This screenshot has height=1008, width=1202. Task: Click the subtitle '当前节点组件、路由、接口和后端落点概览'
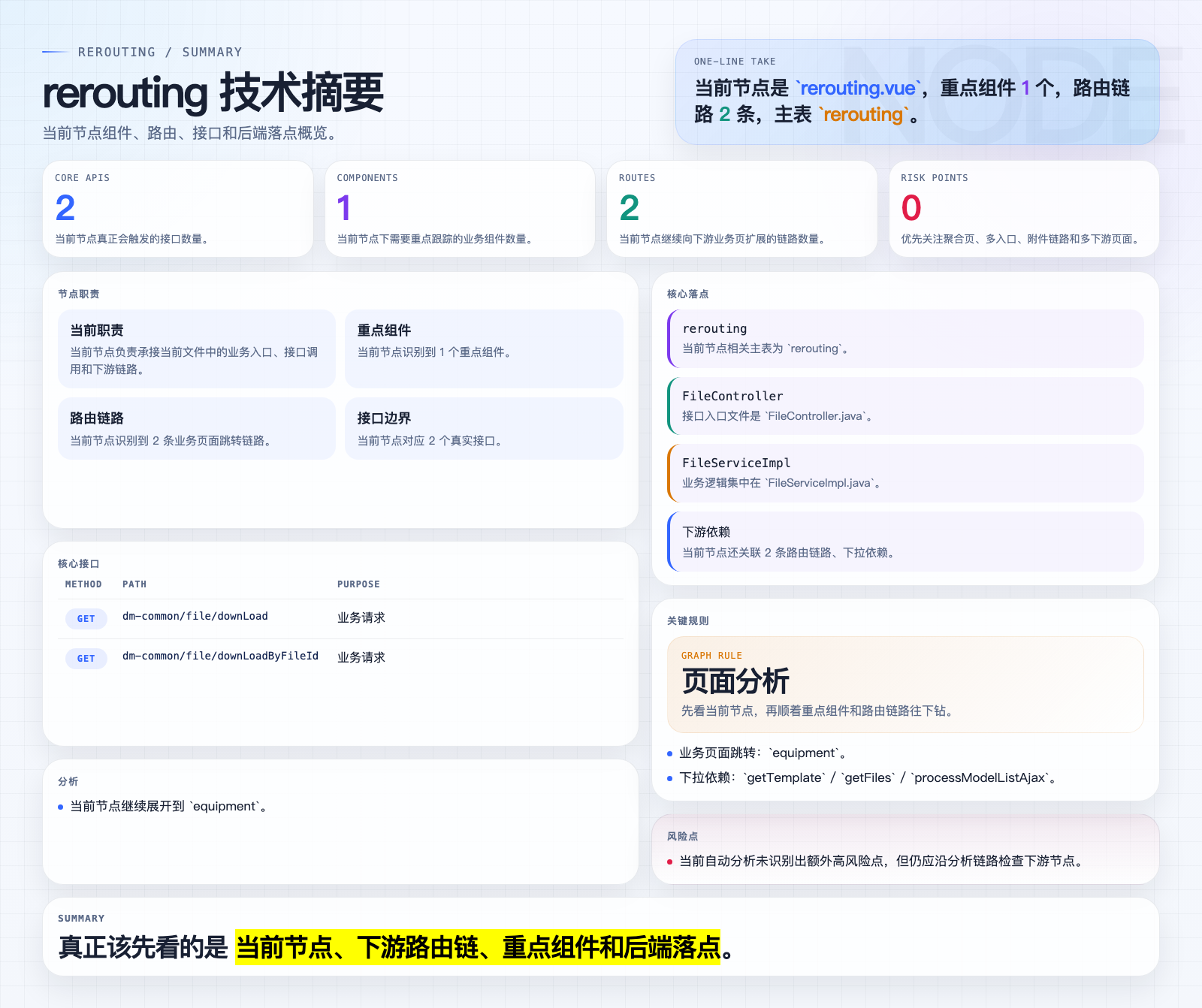(192, 133)
